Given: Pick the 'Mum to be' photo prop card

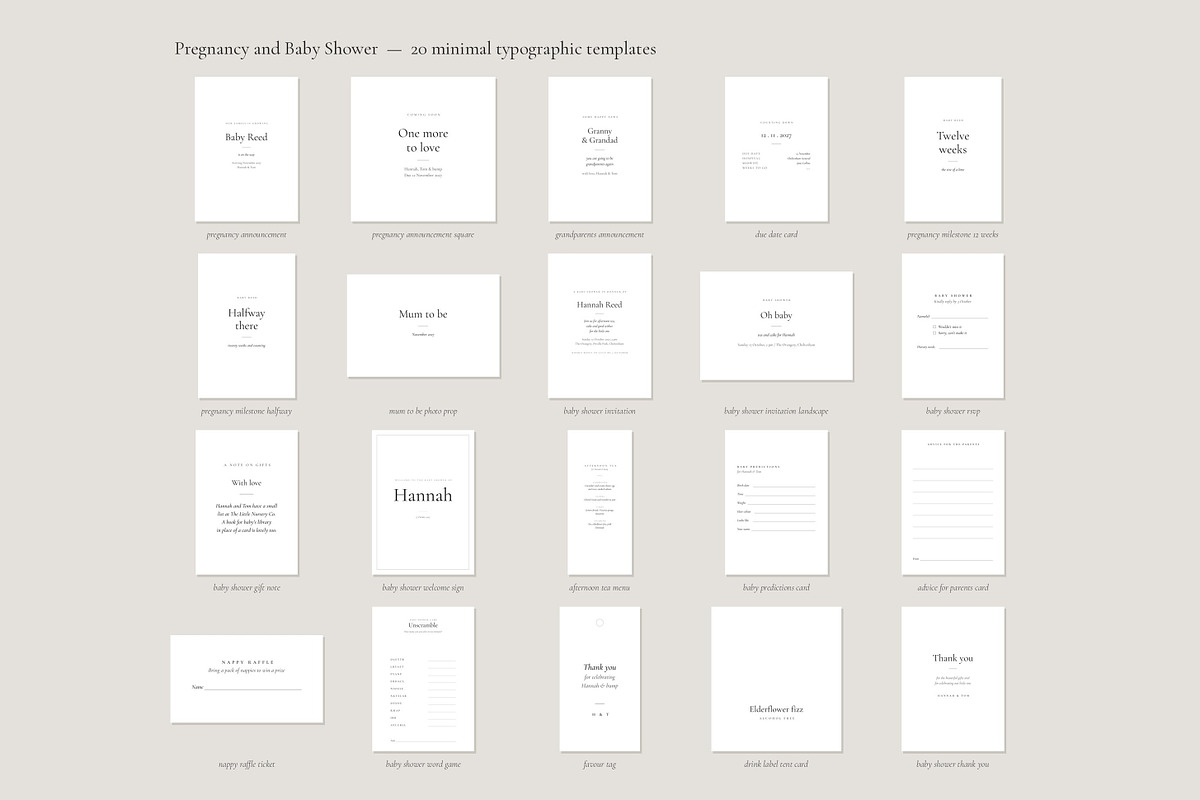Looking at the screenshot, I should (423, 326).
